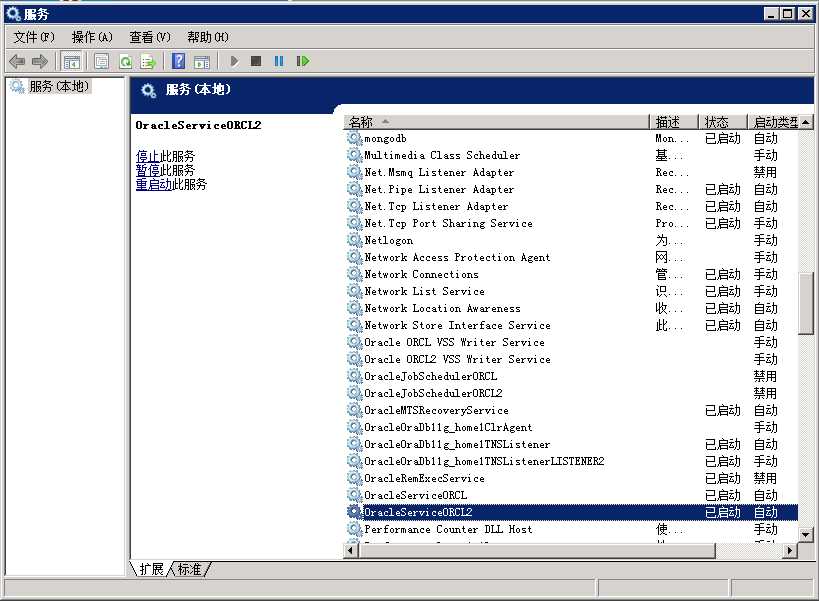Click the 停止 link to stop service
Image resolution: width=819 pixels, height=601 pixels.
tap(148, 156)
